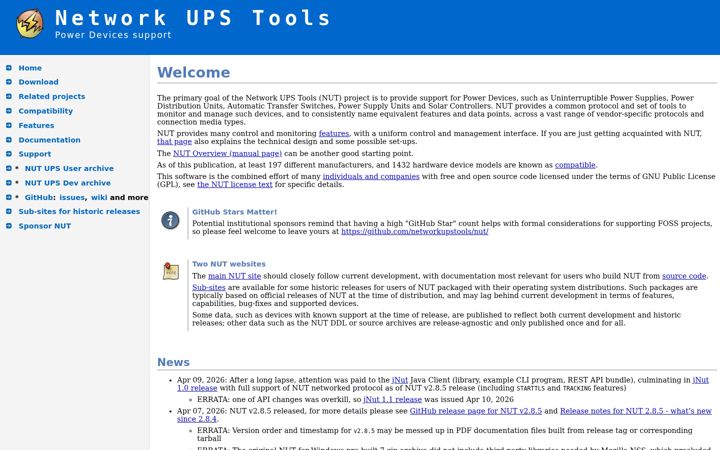Open NUT UPS Dev archive
This screenshot has width=720, height=450.
(x=68, y=183)
